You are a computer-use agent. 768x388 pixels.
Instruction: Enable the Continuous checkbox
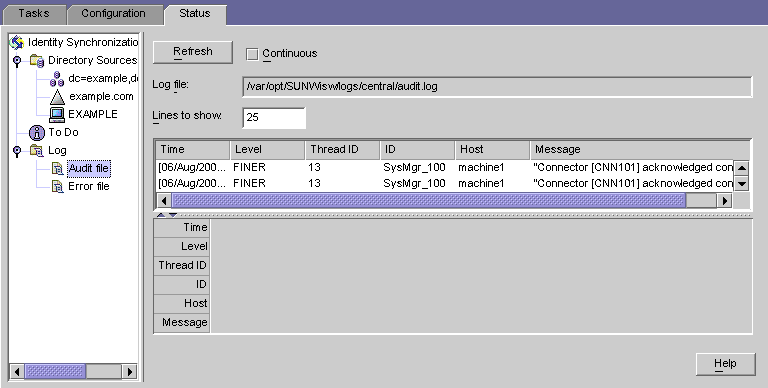(x=252, y=54)
